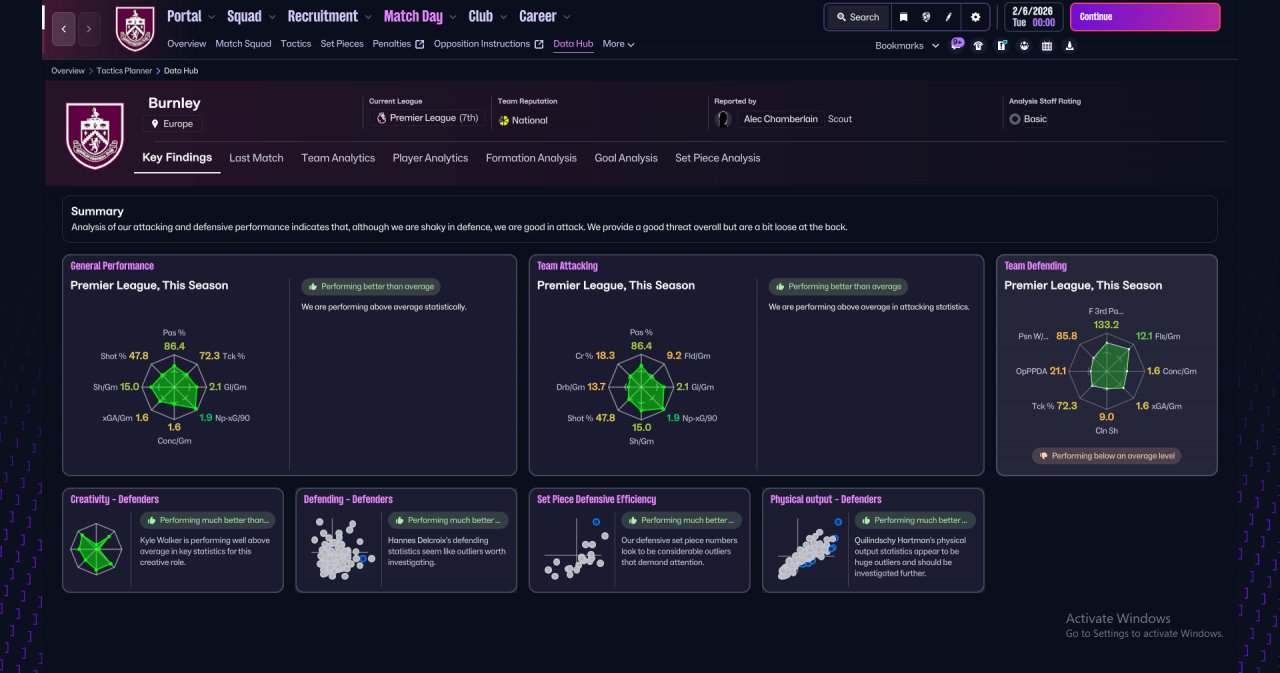Click the date and time display
This screenshot has height=673, width=1280.
point(1032,16)
